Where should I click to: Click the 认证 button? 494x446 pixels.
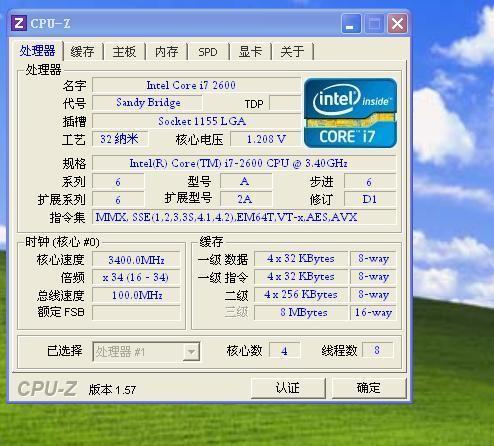pyautogui.click(x=288, y=388)
